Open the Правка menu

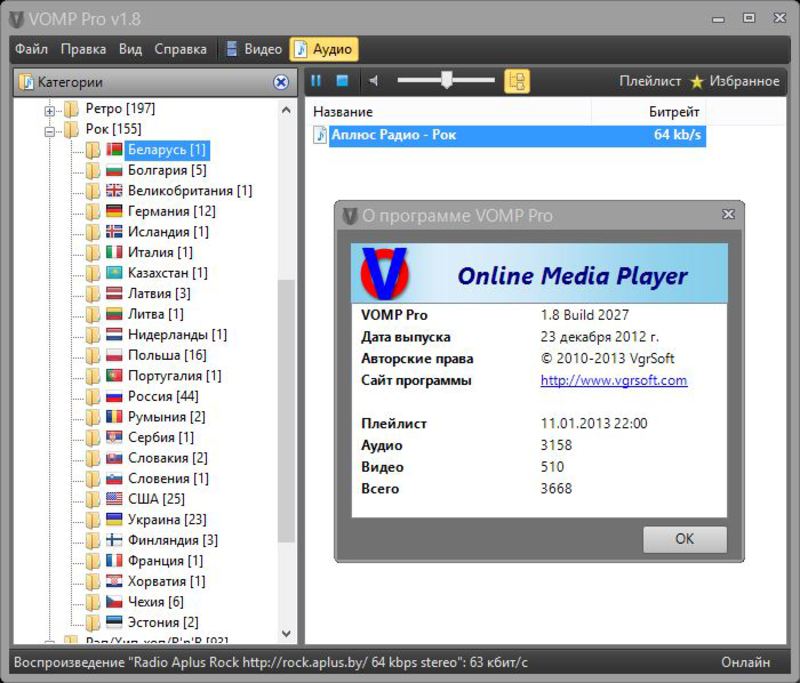click(x=83, y=49)
